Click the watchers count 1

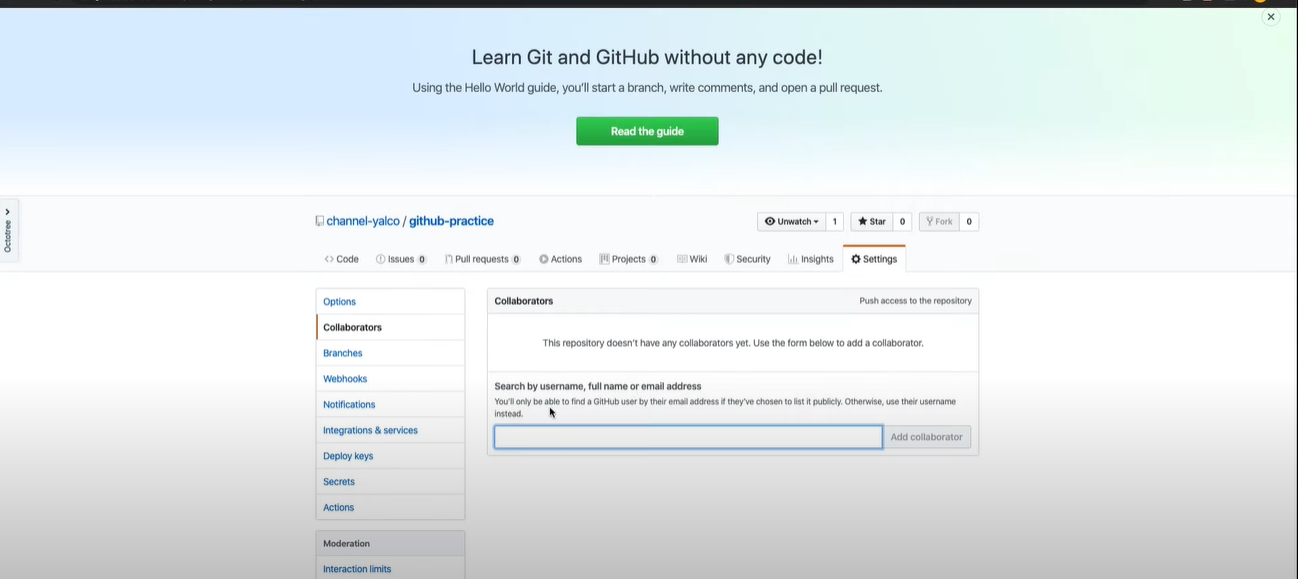pos(835,221)
